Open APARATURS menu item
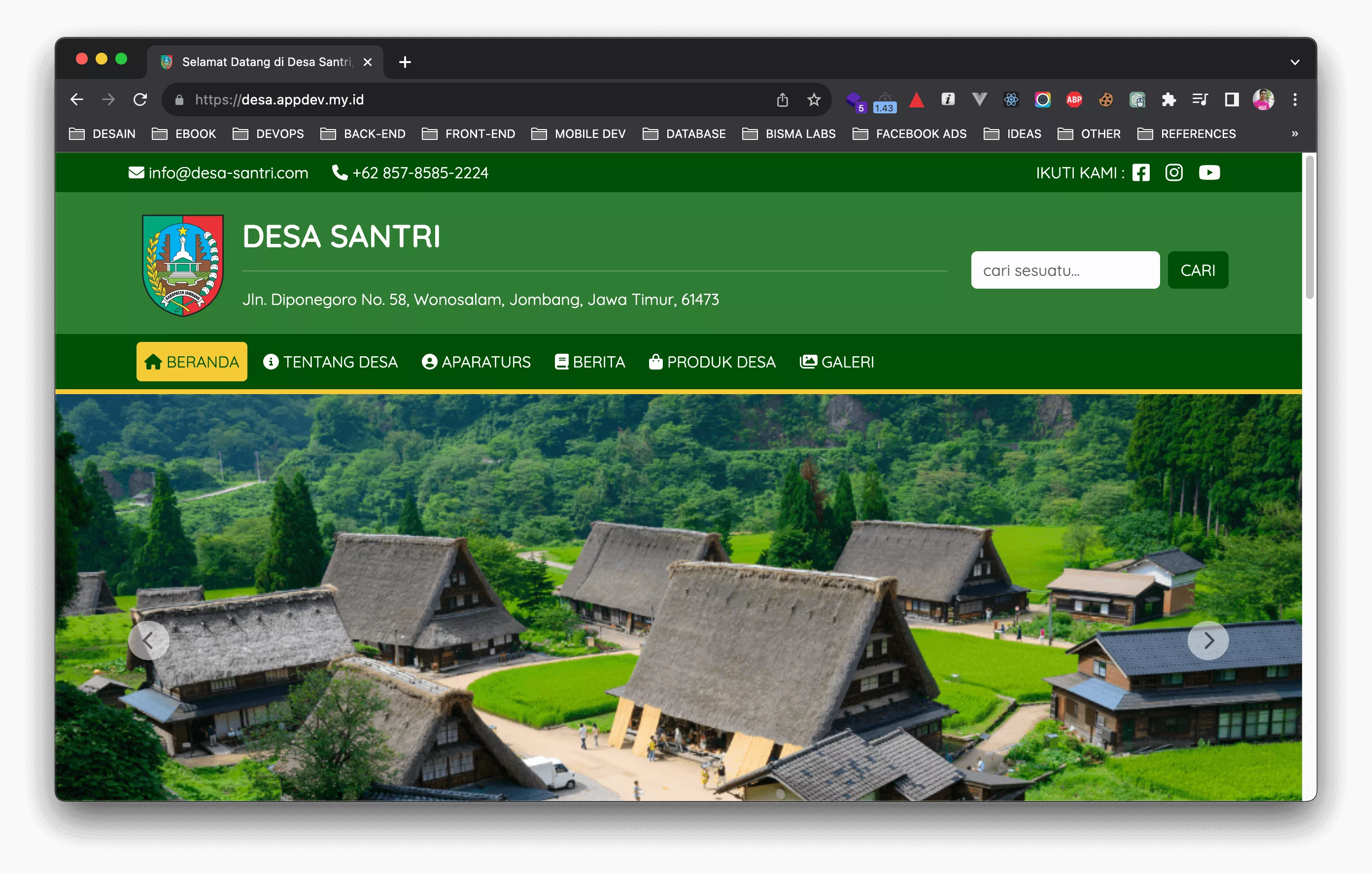1372x874 pixels. tap(477, 362)
